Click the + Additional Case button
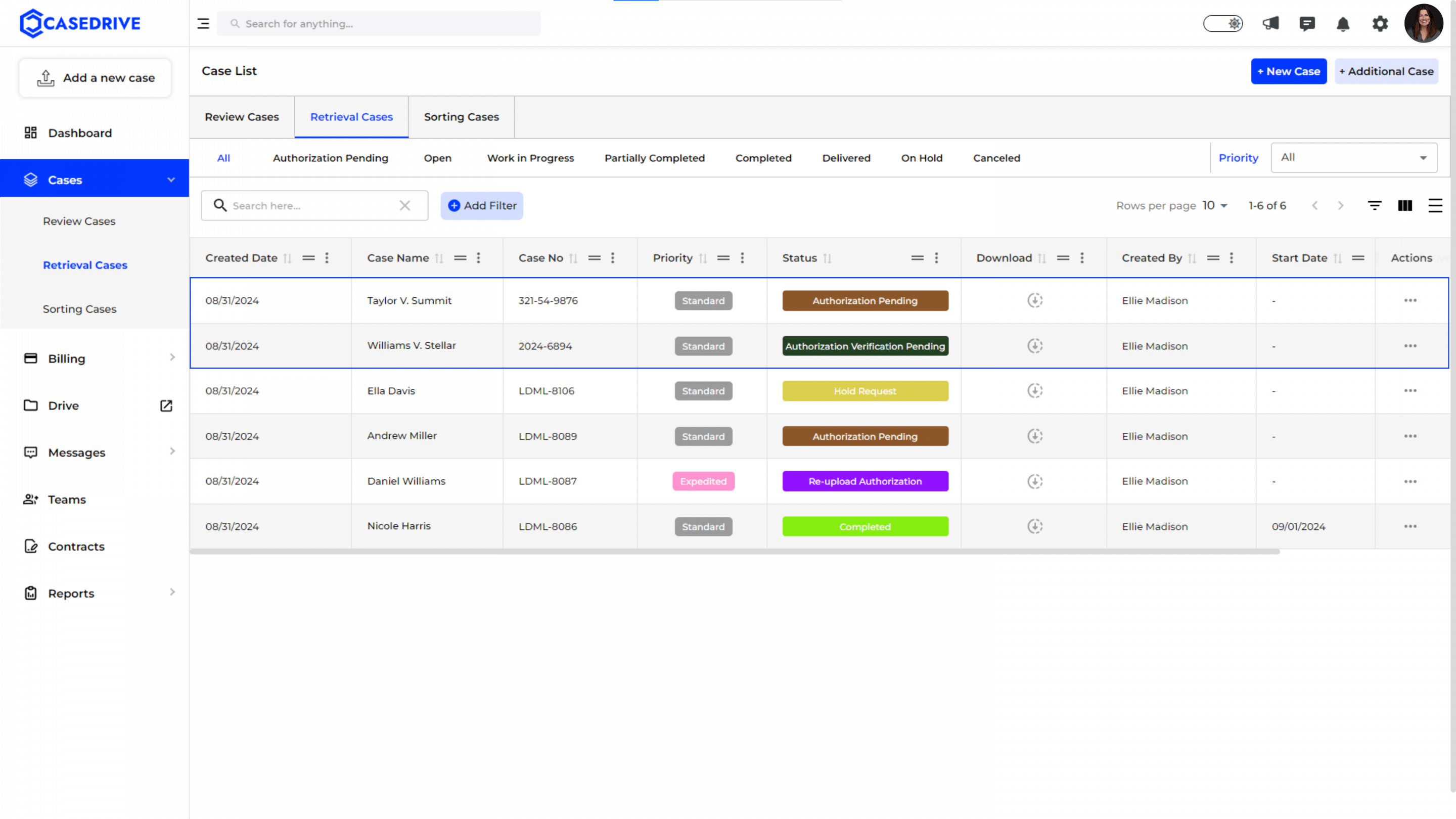The width and height of the screenshot is (1456, 819). coord(1386,71)
